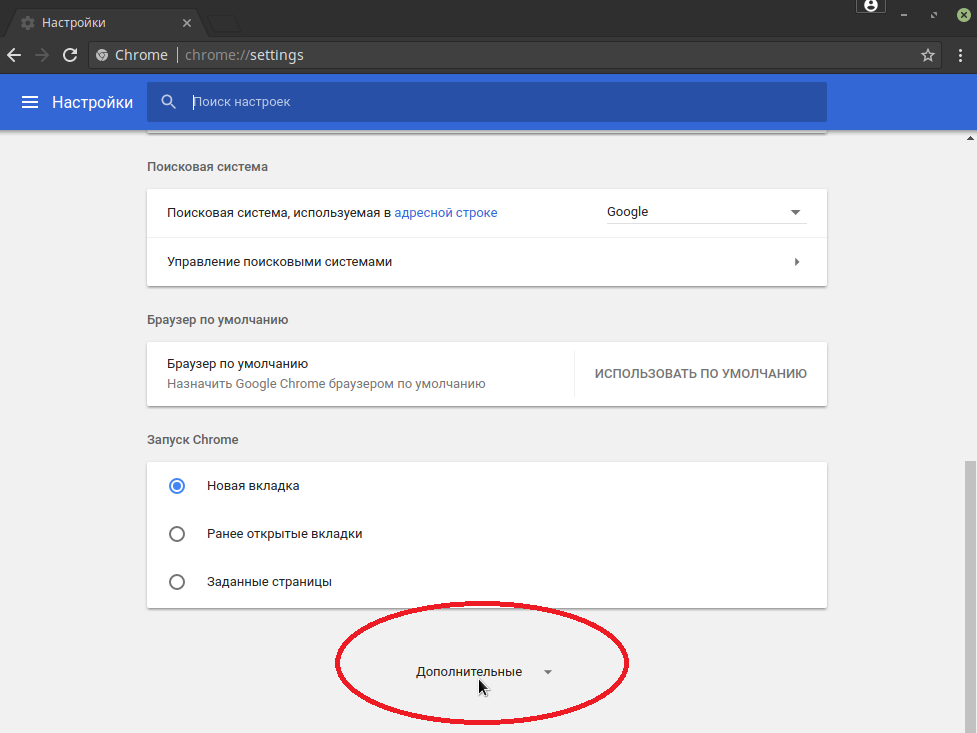Open the hamburger menu next to Настройки
This screenshot has height=733, width=977.
click(x=30, y=102)
